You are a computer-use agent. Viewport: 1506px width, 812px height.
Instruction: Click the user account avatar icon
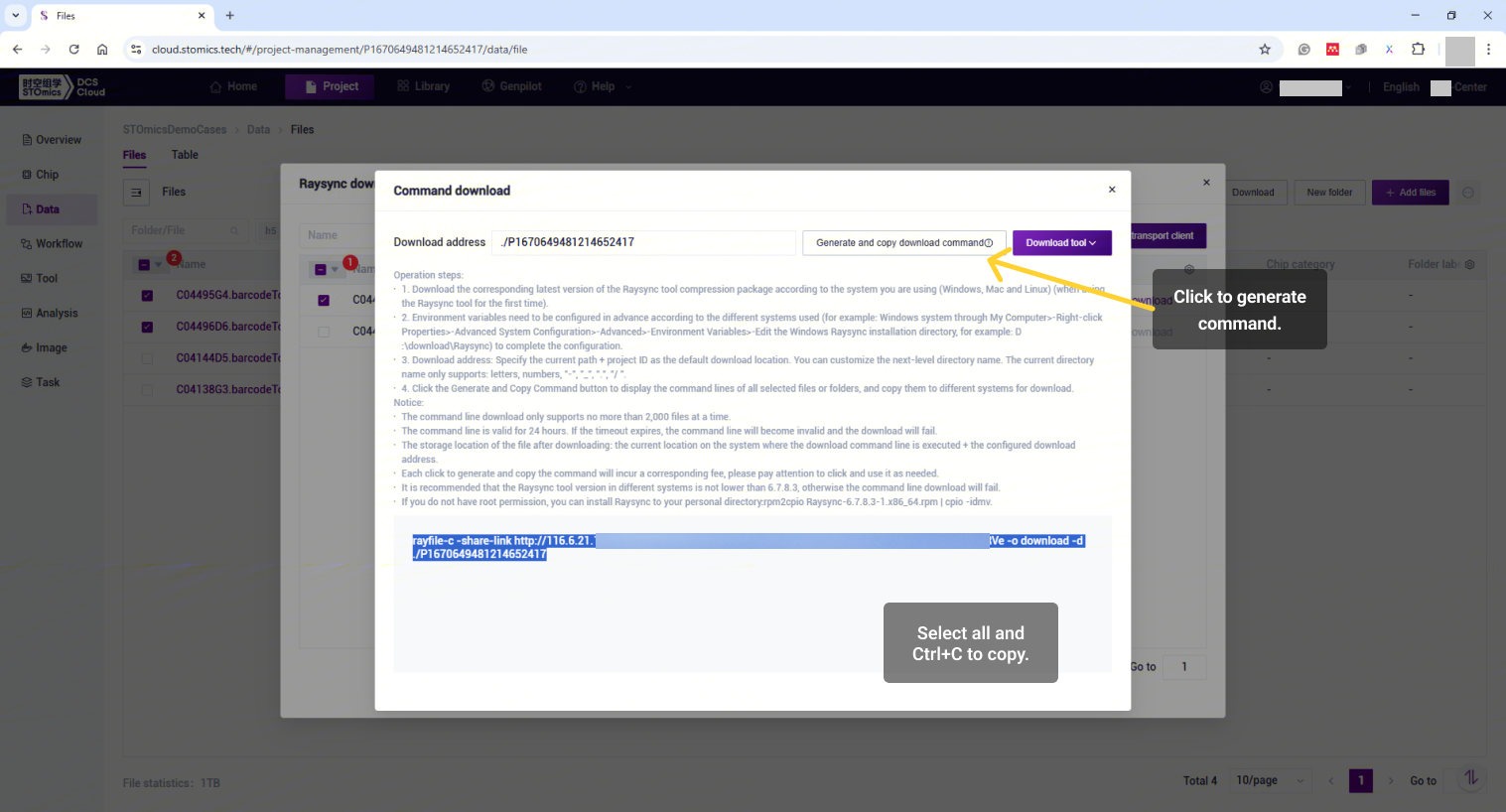click(x=1266, y=87)
